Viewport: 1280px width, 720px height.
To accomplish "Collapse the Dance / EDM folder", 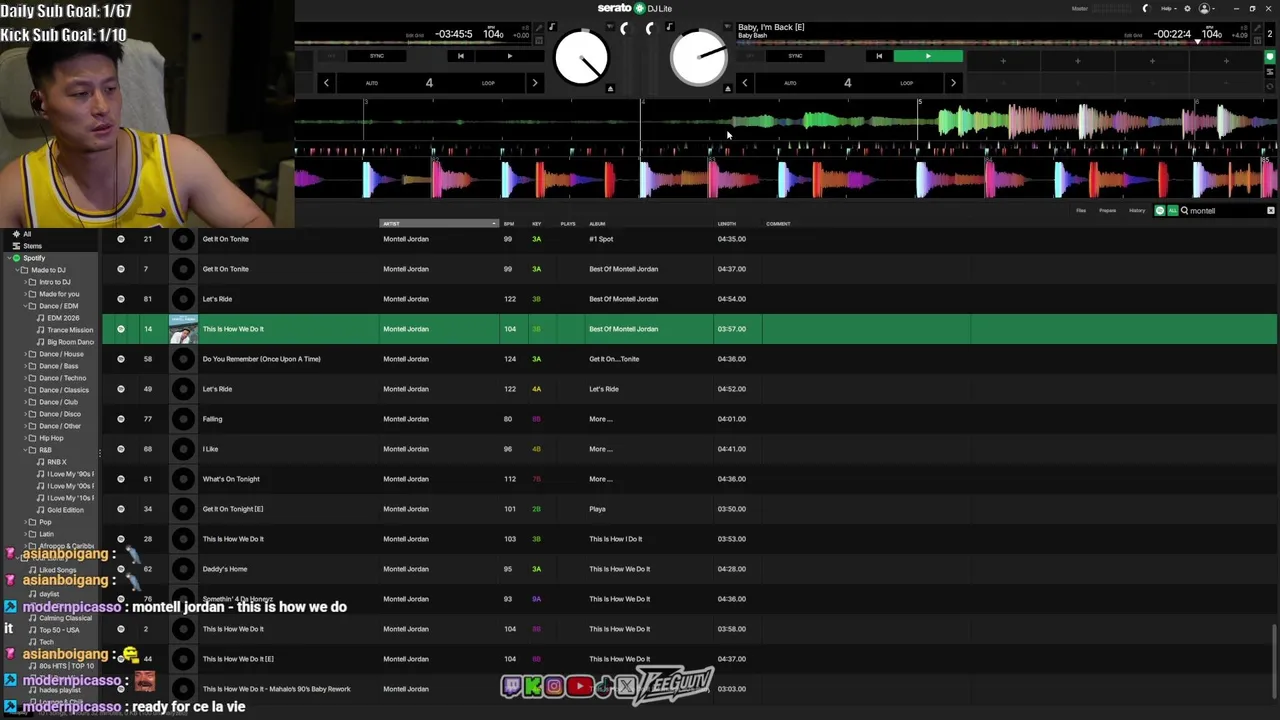I will [24, 306].
